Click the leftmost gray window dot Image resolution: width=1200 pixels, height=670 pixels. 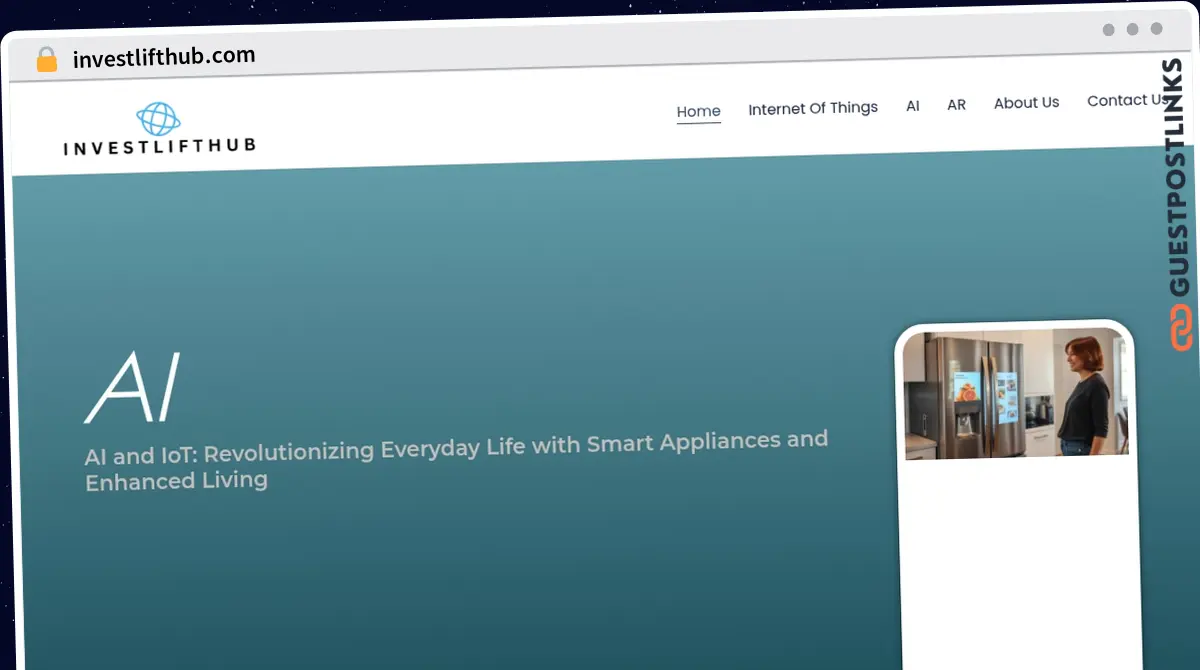(x=1109, y=29)
